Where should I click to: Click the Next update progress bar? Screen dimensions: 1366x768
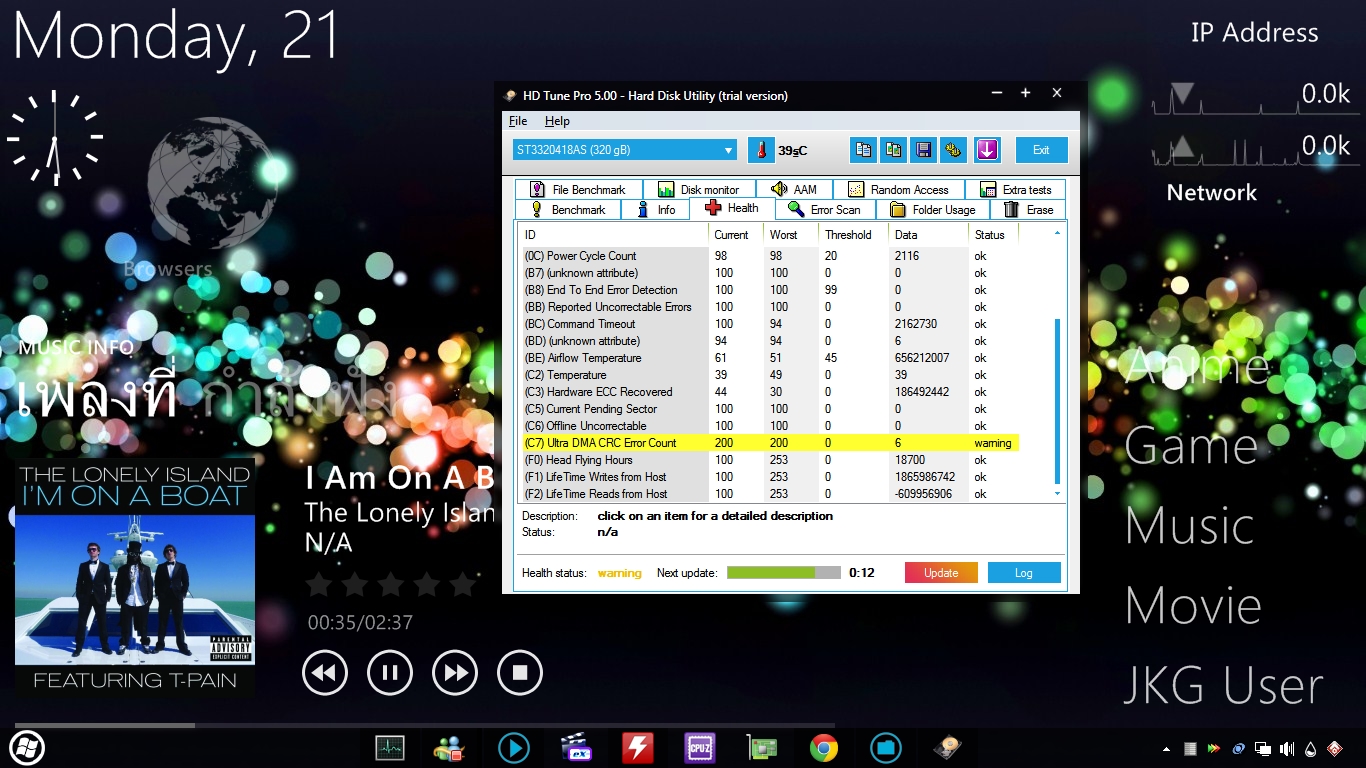pos(784,573)
